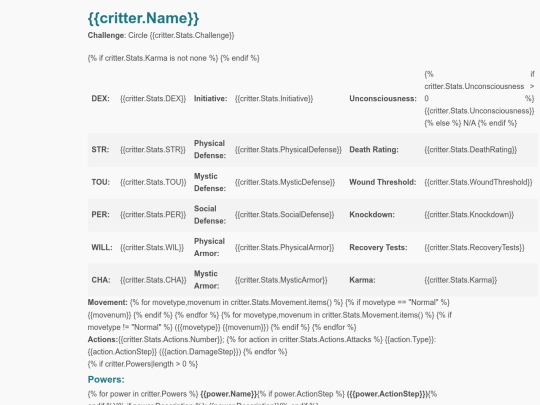The height and width of the screenshot is (405, 540).
Task: Click the STR: label cell
Action: coord(100,150)
